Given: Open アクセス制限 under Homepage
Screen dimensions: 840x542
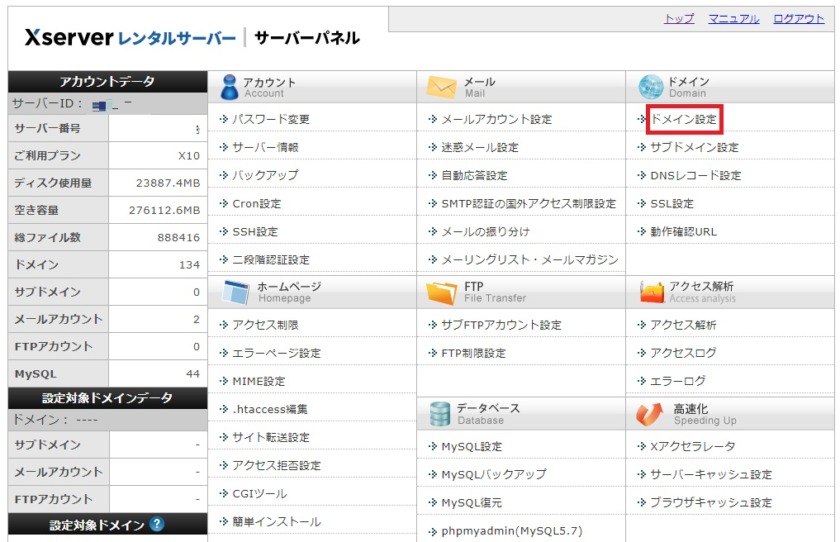Looking at the screenshot, I should (265, 325).
